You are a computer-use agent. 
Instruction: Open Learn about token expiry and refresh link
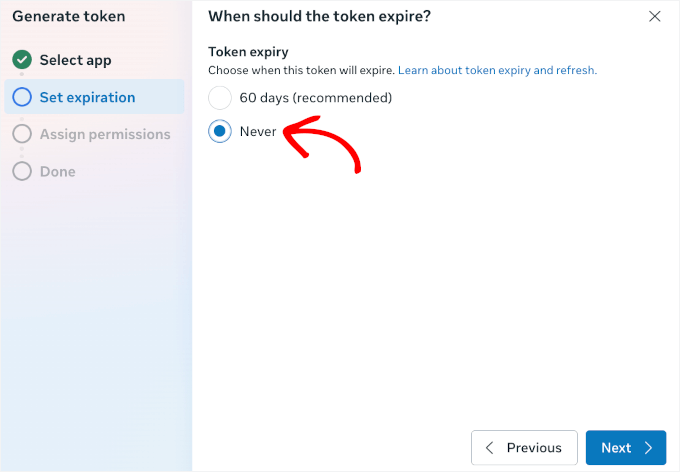497,71
